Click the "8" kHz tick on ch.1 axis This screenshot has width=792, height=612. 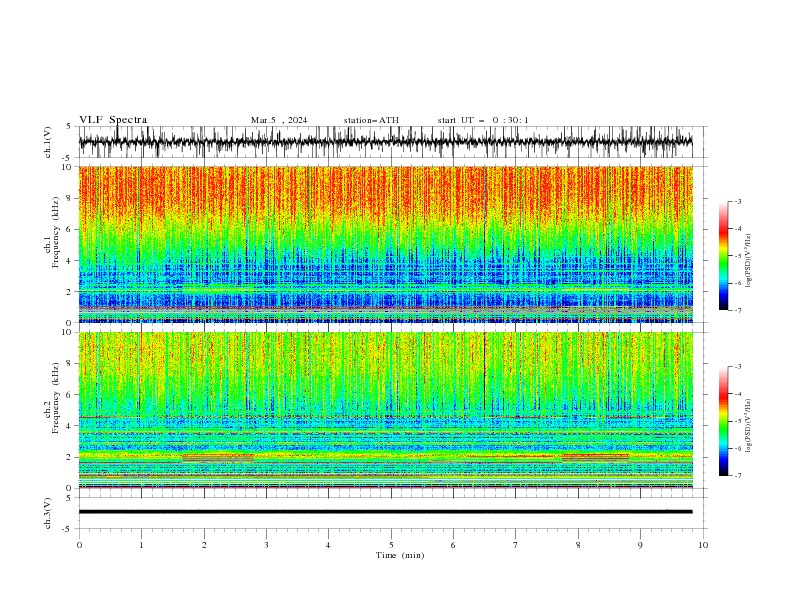[x=70, y=198]
